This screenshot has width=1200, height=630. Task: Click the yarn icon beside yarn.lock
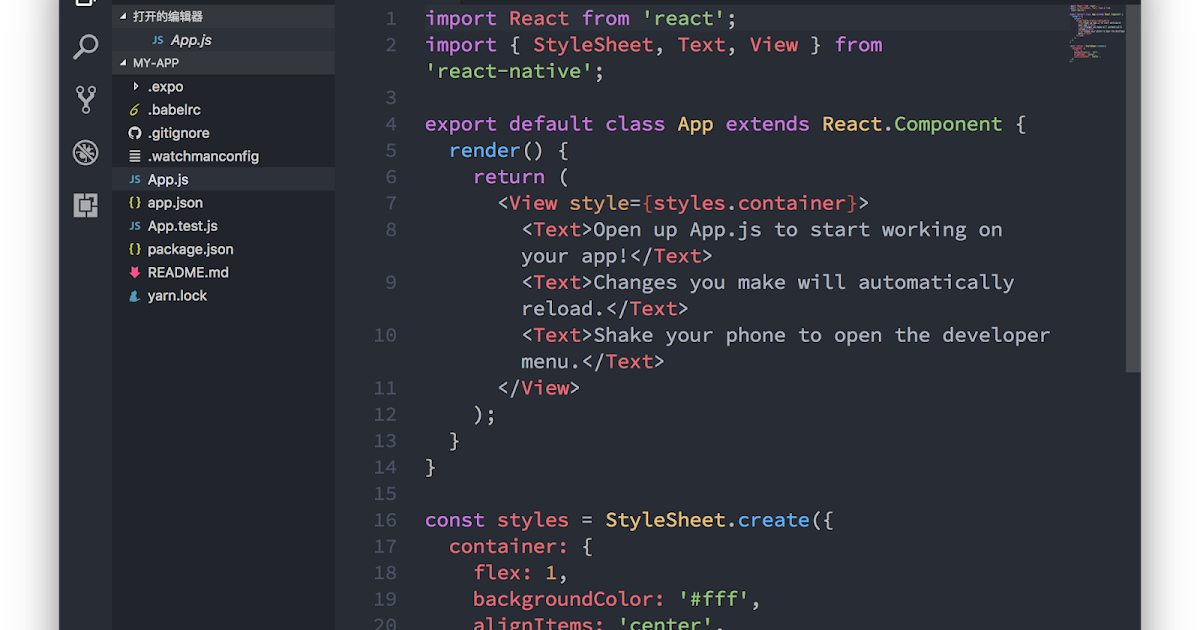(x=135, y=295)
